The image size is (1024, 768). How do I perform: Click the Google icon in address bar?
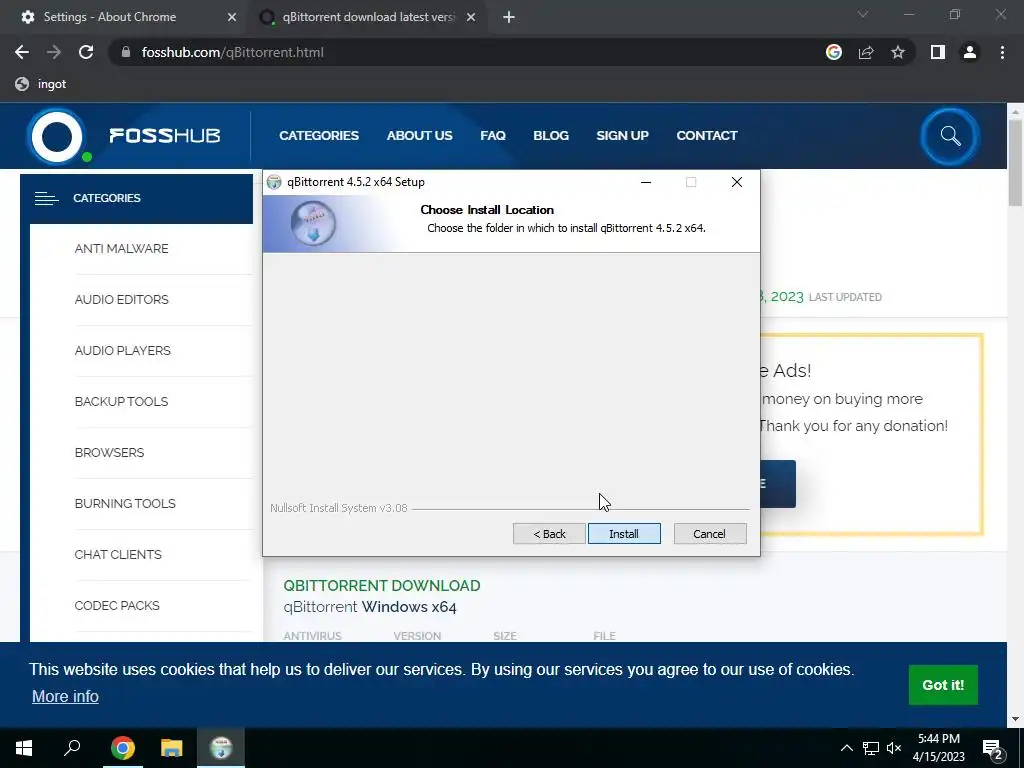click(833, 52)
